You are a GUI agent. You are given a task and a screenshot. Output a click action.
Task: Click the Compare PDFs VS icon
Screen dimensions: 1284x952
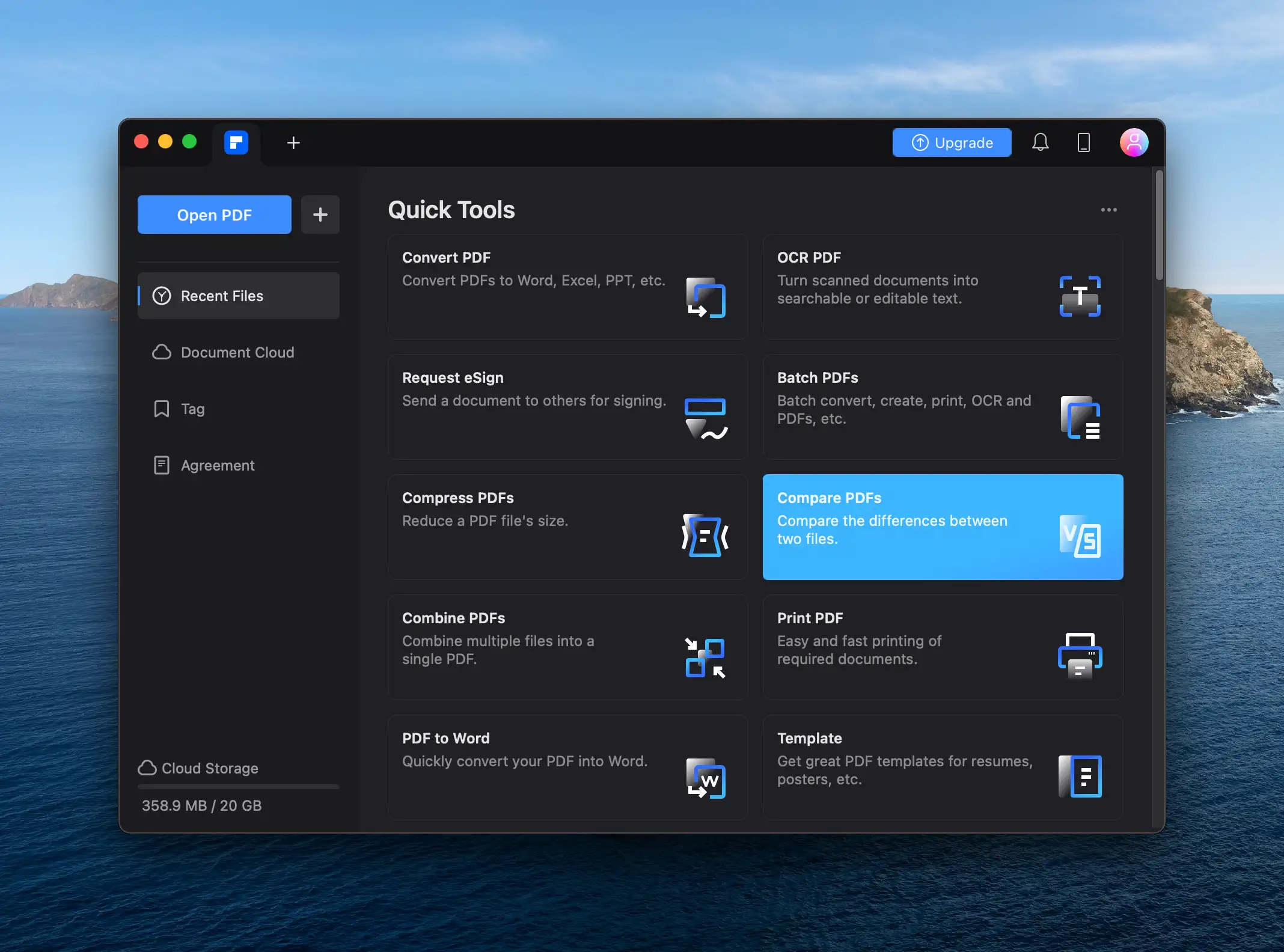pos(1080,536)
